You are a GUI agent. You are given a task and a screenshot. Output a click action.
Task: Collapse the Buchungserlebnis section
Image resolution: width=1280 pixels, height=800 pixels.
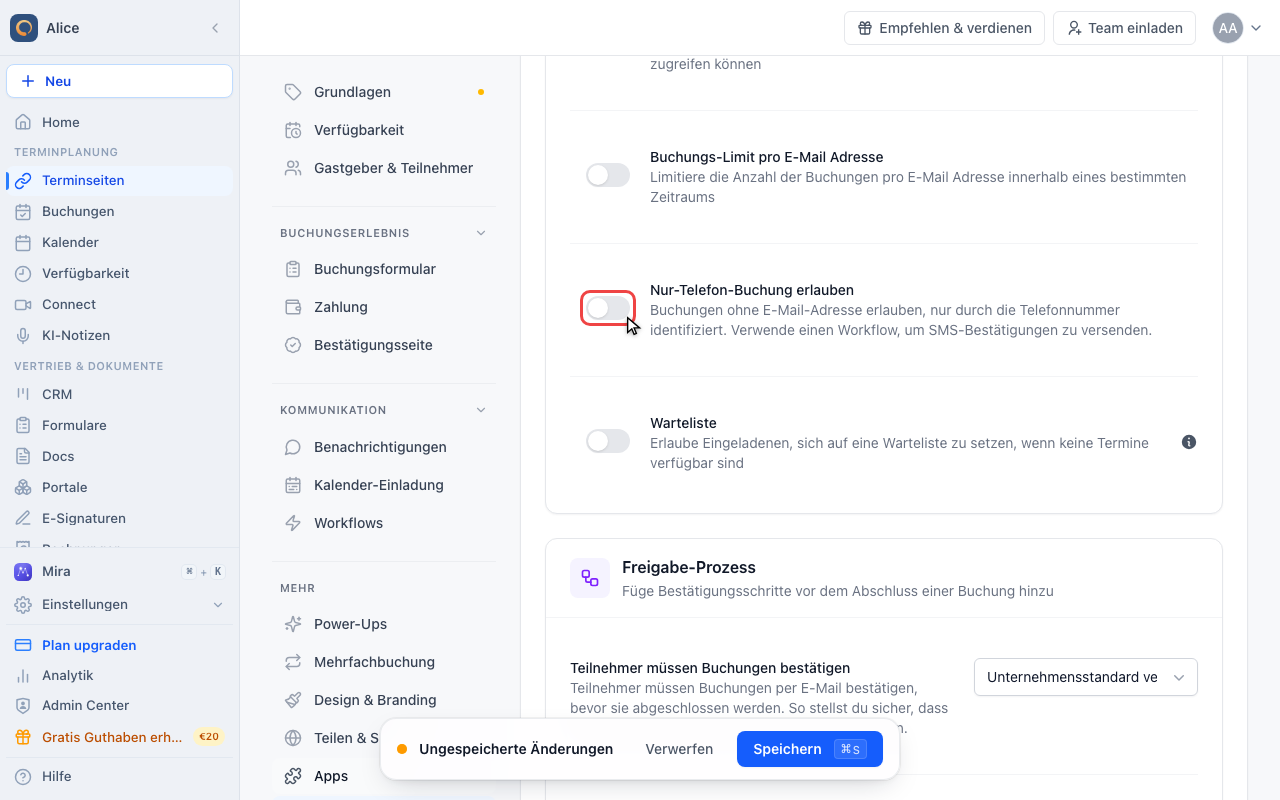click(x=481, y=233)
